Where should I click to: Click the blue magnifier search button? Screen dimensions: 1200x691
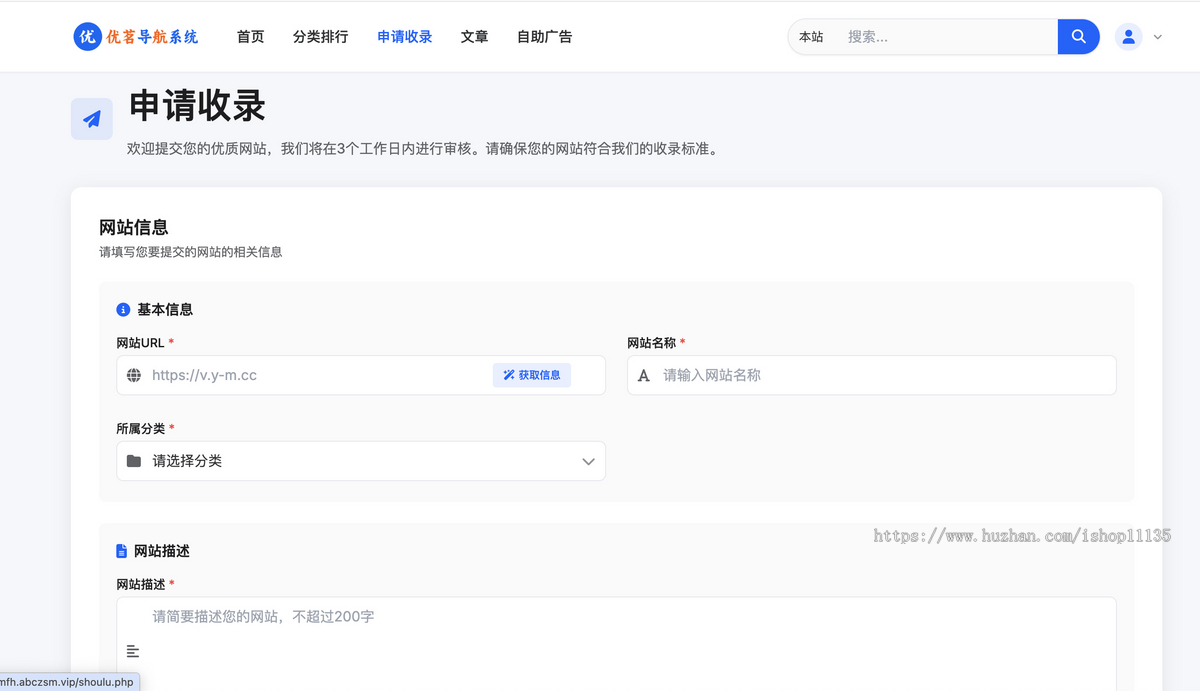pos(1079,37)
